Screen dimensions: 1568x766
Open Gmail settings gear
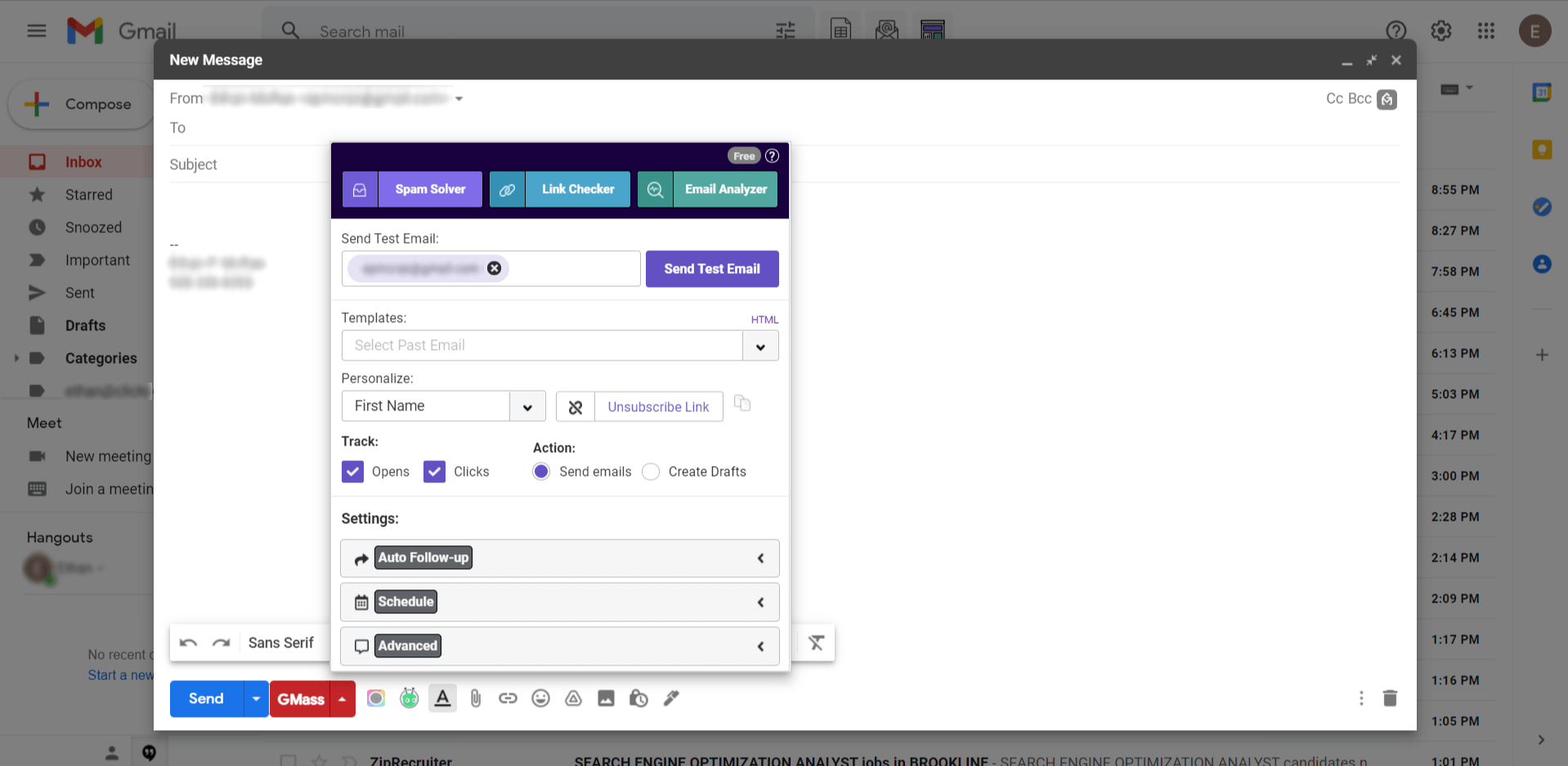pos(1441,31)
